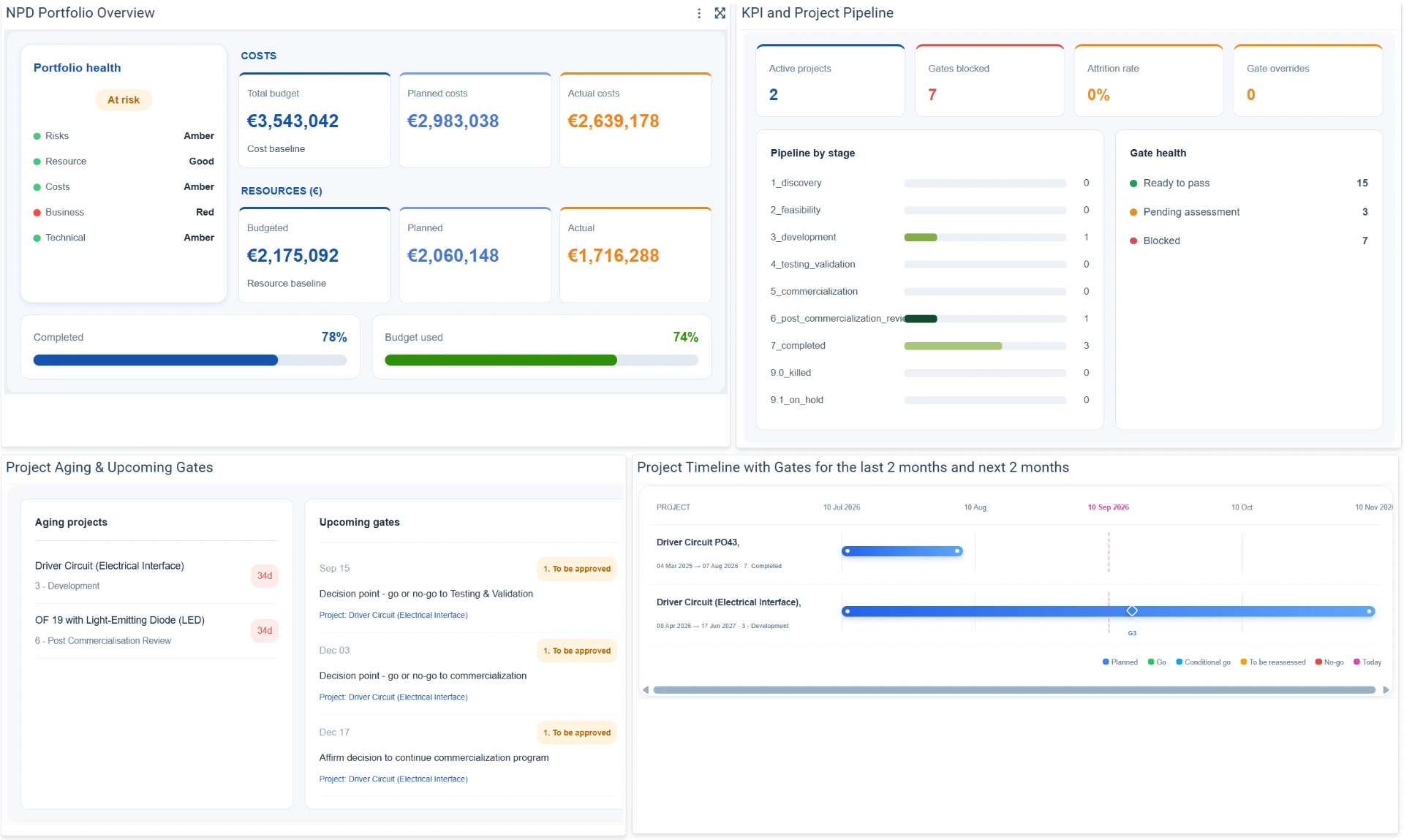Screen dimensions: 1404x840
Task: Click the Actual resources €1,716,288 value
Action: pos(614,256)
